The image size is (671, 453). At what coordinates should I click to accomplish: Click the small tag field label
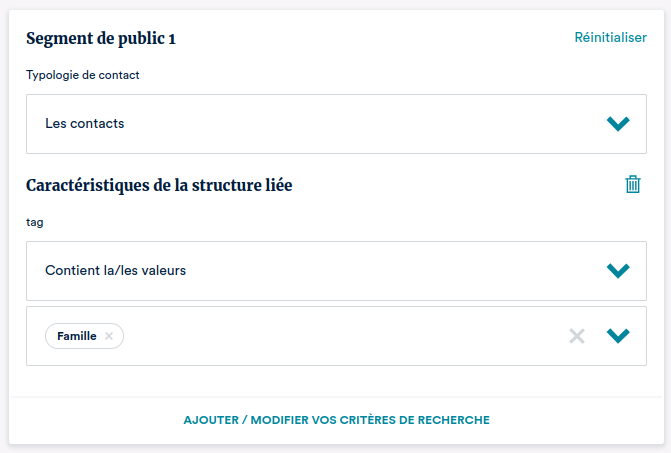click(35, 222)
